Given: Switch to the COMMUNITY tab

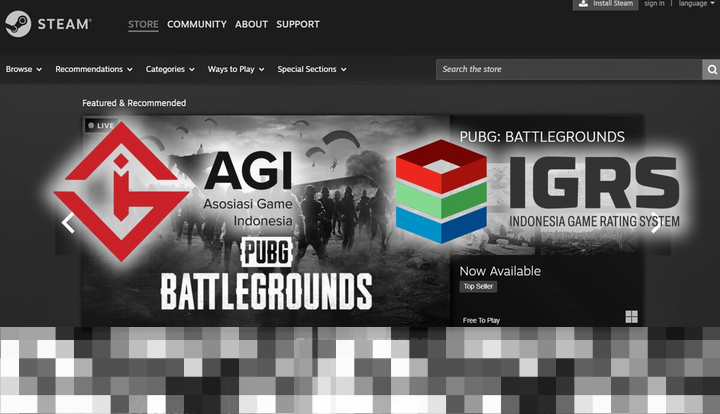Looking at the screenshot, I should pyautogui.click(x=196, y=24).
